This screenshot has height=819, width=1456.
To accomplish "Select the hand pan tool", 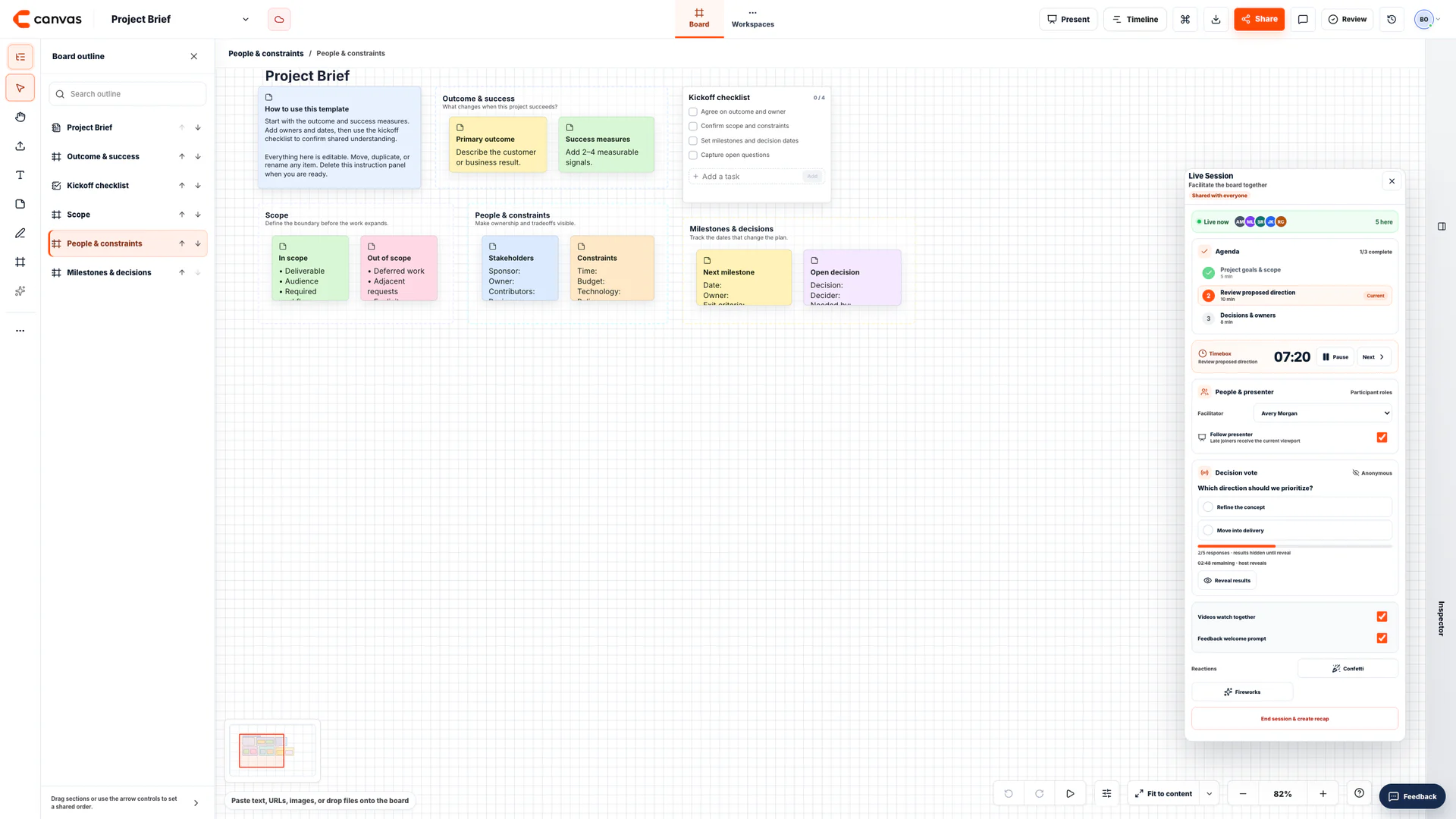I will click(20, 117).
